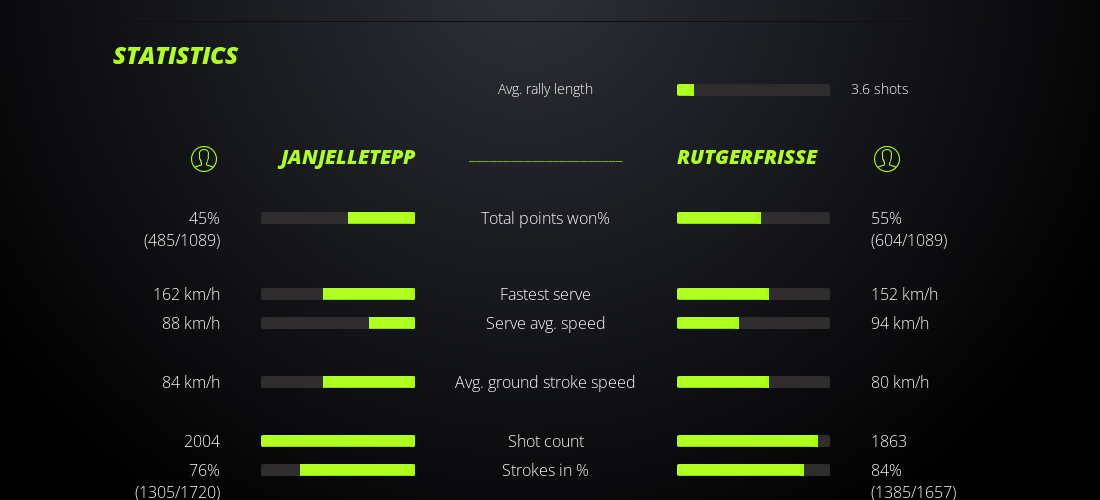Click the 3.6 shots value
Viewport: 1100px width, 500px height.
click(x=879, y=89)
